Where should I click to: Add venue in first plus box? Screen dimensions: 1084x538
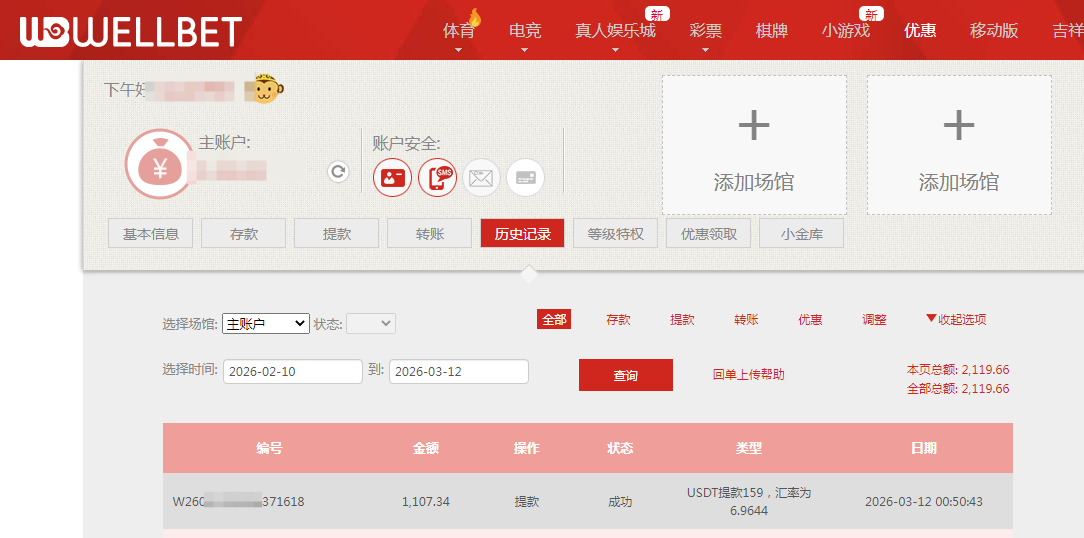tap(754, 145)
